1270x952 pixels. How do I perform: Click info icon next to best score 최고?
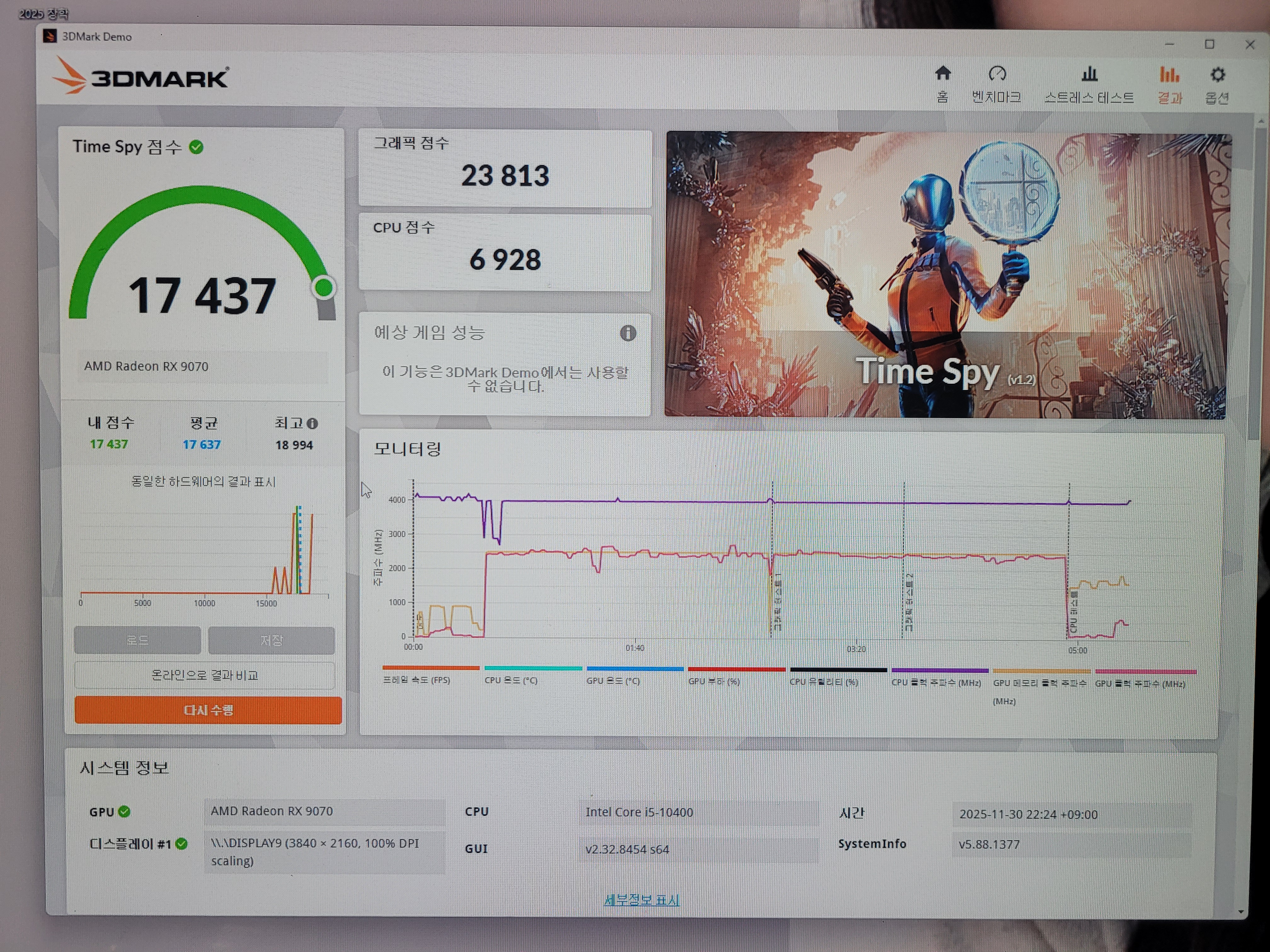312,423
